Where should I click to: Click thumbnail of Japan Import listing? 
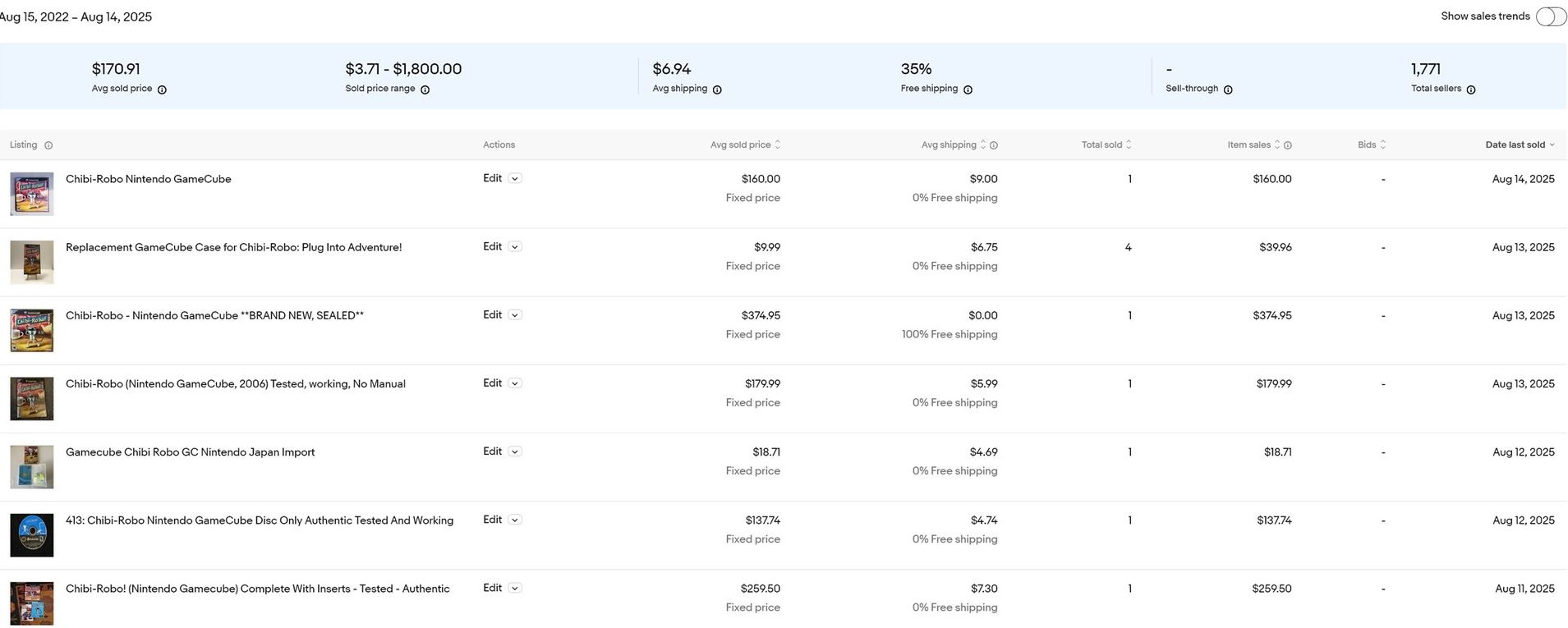(x=32, y=466)
